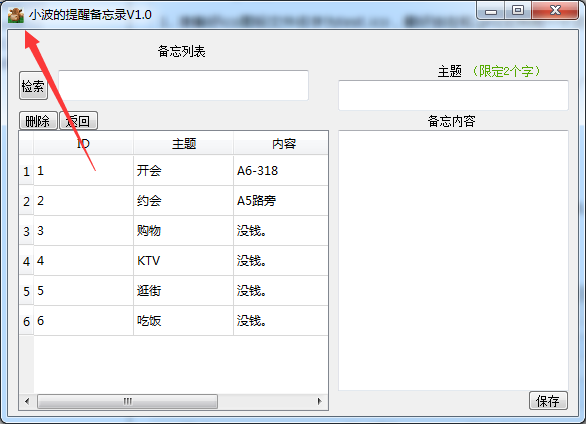The width and height of the screenshot is (586, 424).
Task: Select the 没钱。 cell in the 购物 row
Action: coord(281,231)
